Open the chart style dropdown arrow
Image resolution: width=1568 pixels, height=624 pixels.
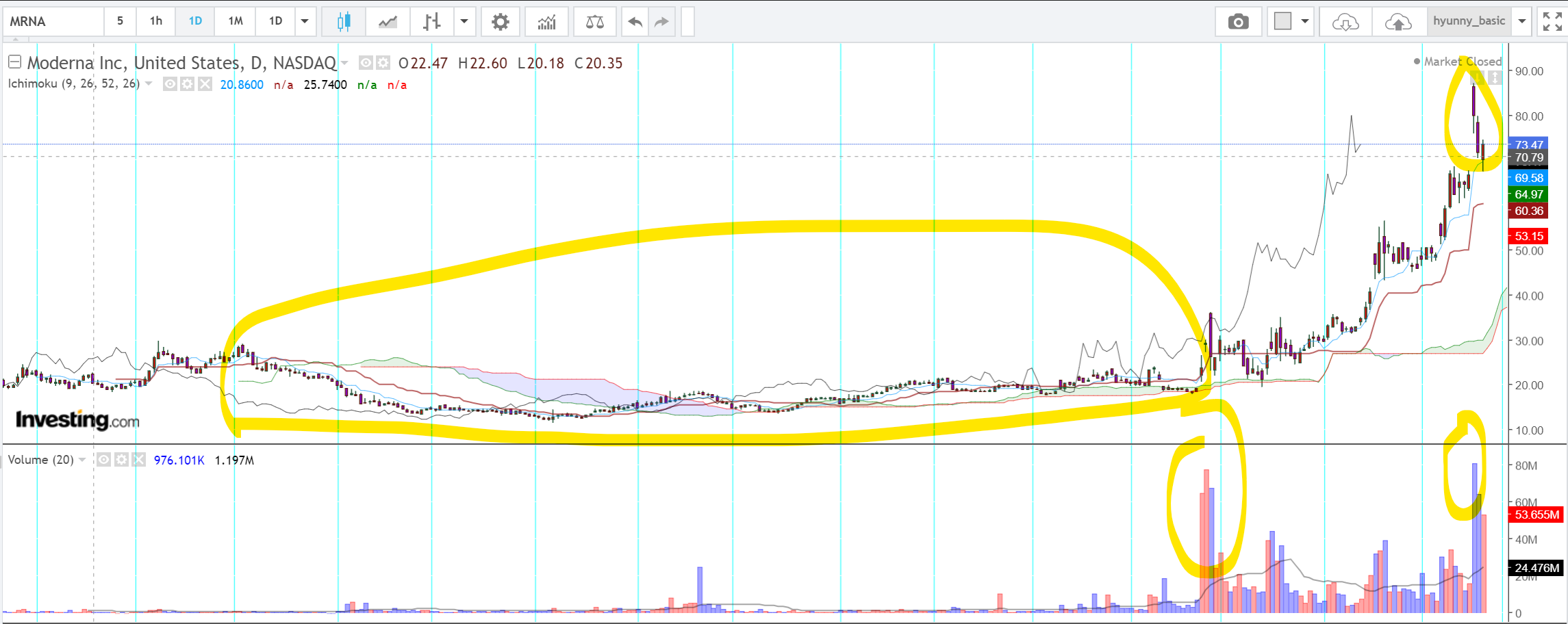pyautogui.click(x=464, y=21)
